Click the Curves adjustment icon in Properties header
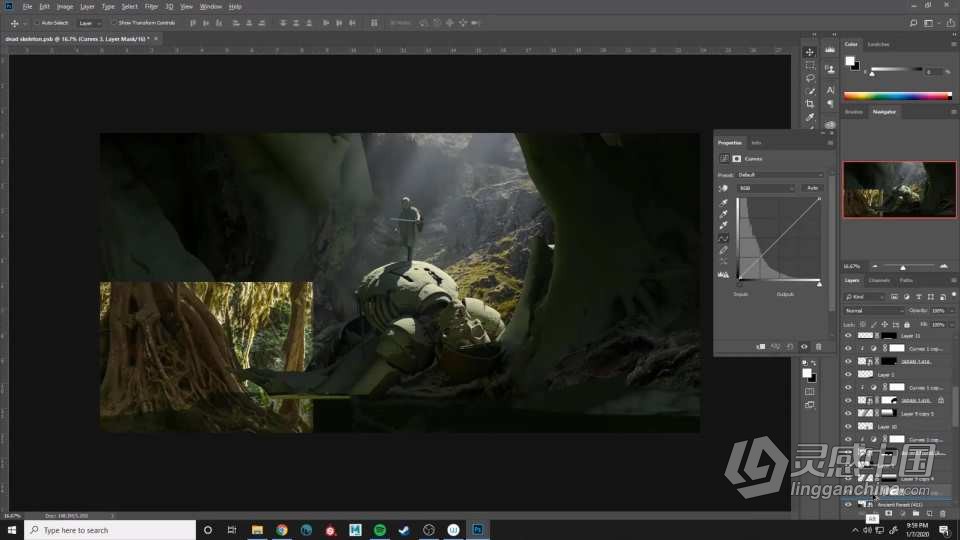 (x=724, y=159)
